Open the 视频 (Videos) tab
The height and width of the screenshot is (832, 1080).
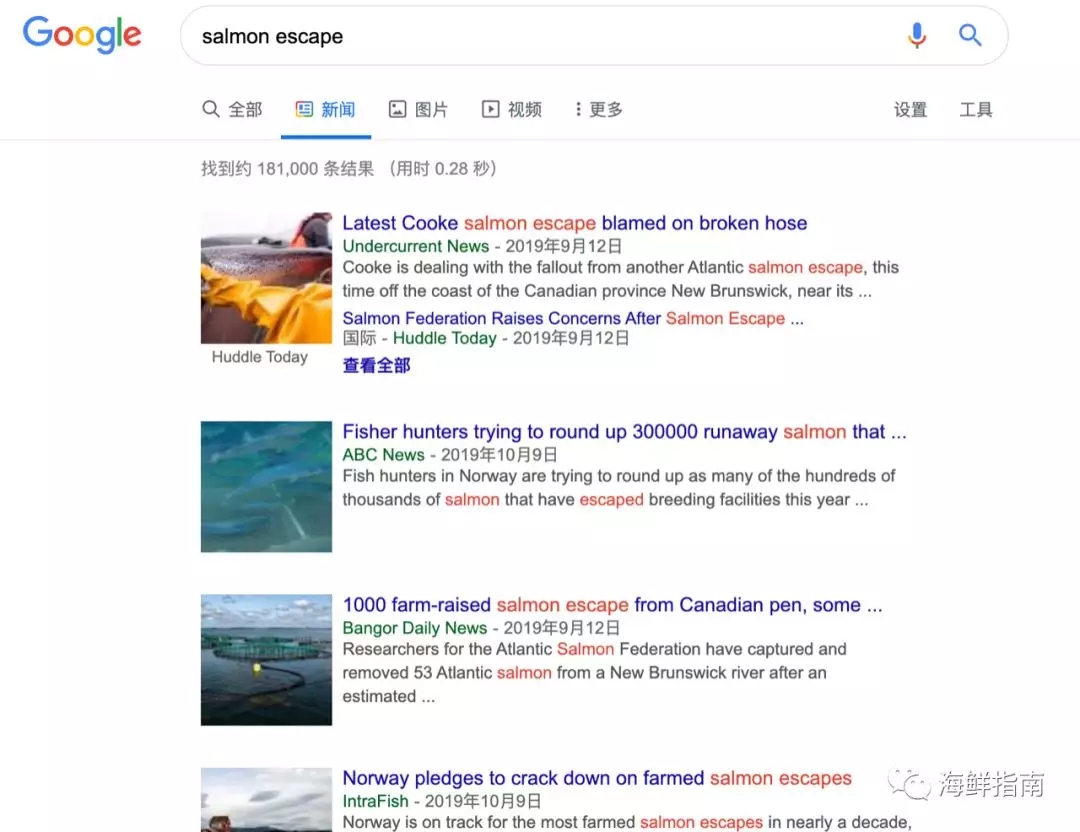pos(512,110)
